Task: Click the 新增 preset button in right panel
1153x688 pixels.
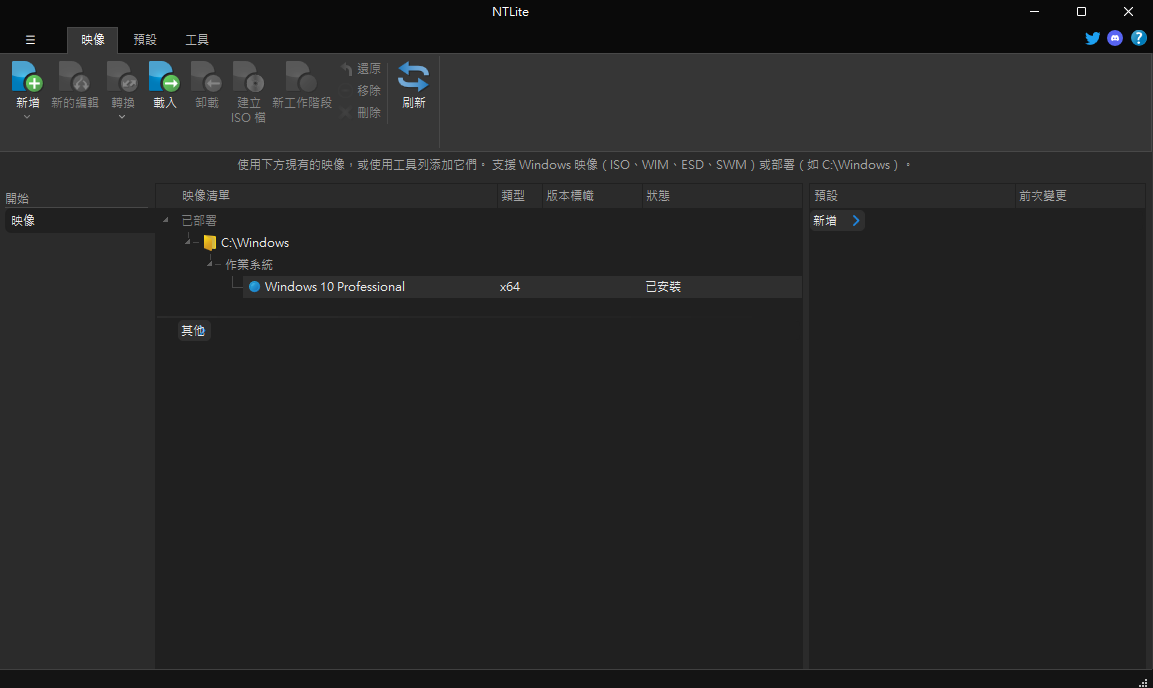Action: (x=836, y=221)
